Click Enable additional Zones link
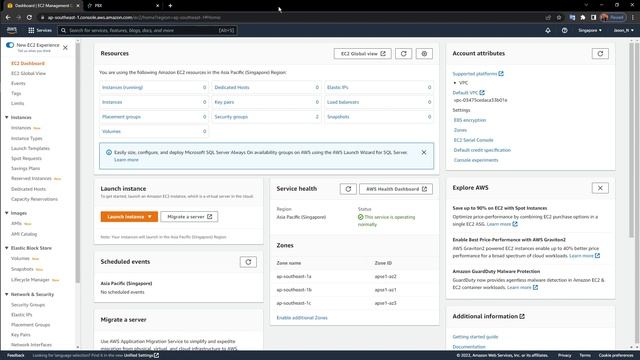640x360 pixels. coord(302,318)
